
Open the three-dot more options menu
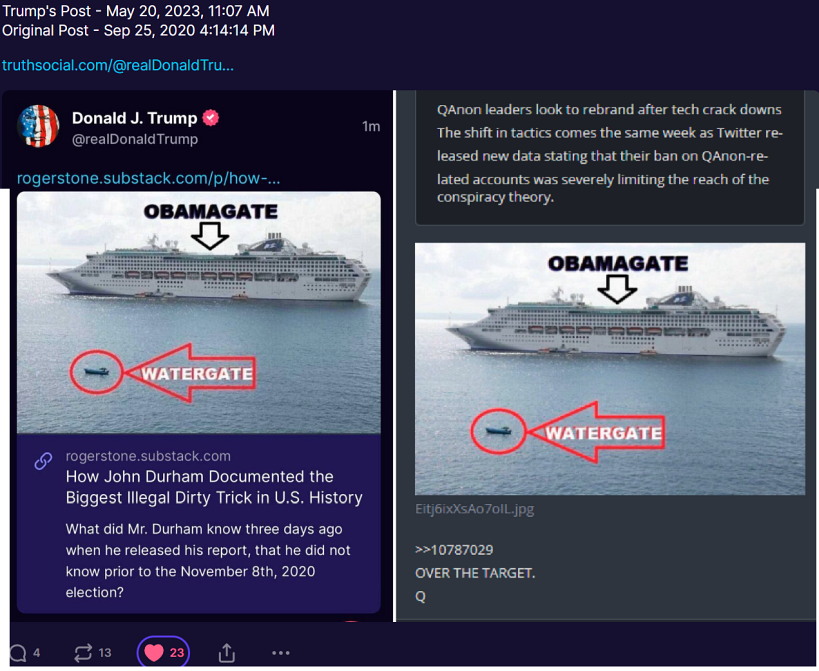(280, 653)
